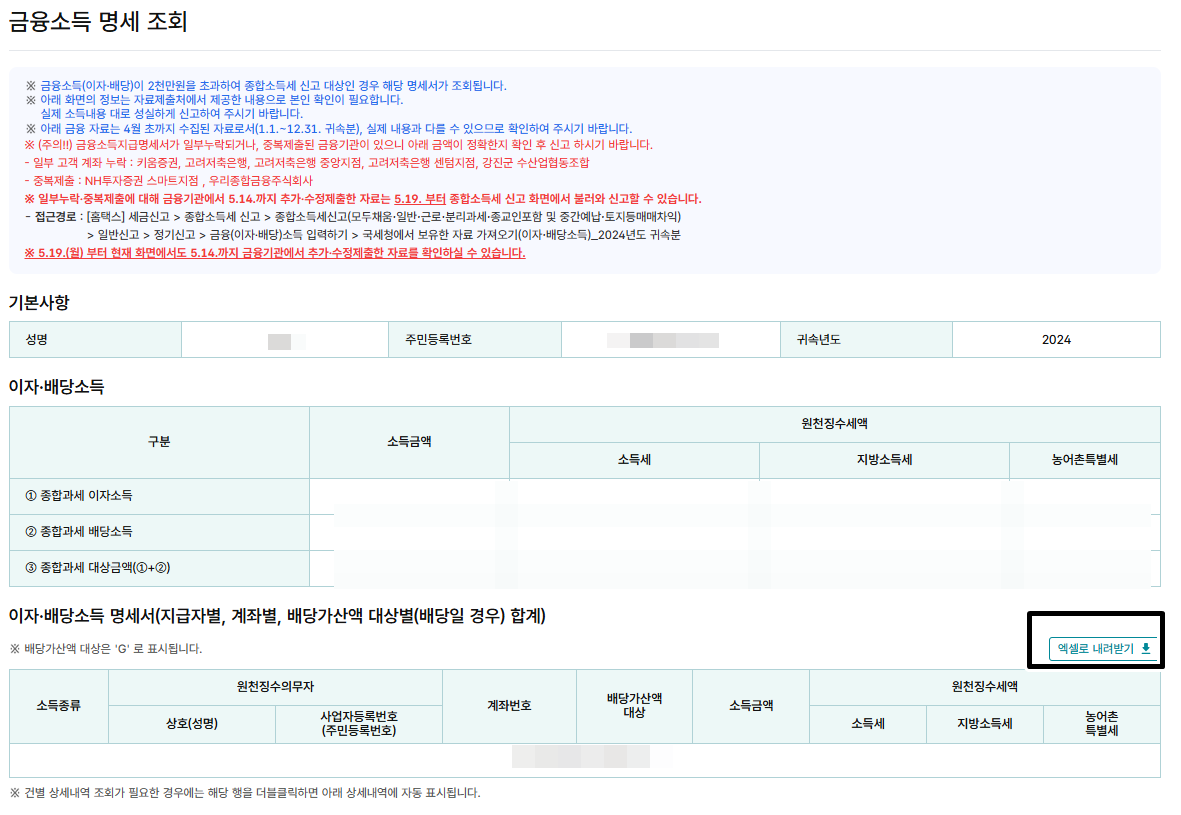The width and height of the screenshot is (1181, 815).
Task: Click 소득세 header in detail table
Action: click(868, 724)
